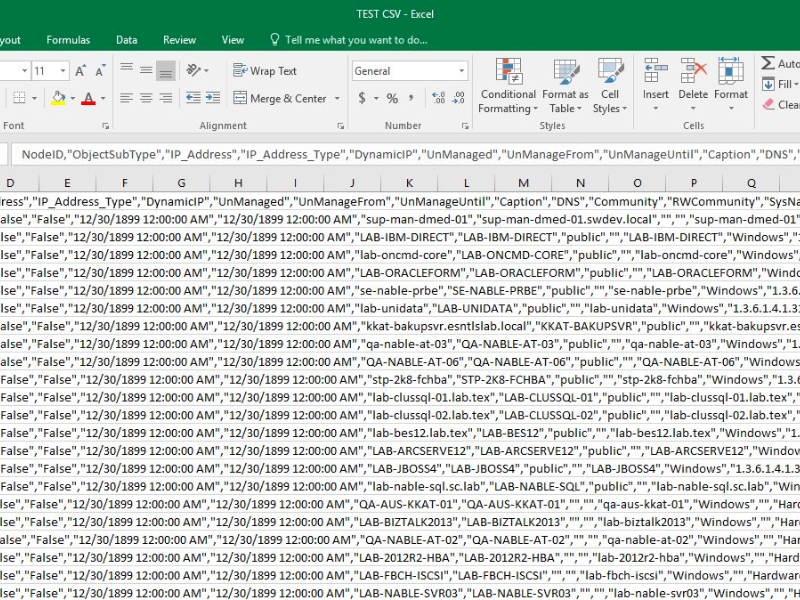Click Tell me what you want to do
Screen dimensions: 800x600
tap(348, 40)
